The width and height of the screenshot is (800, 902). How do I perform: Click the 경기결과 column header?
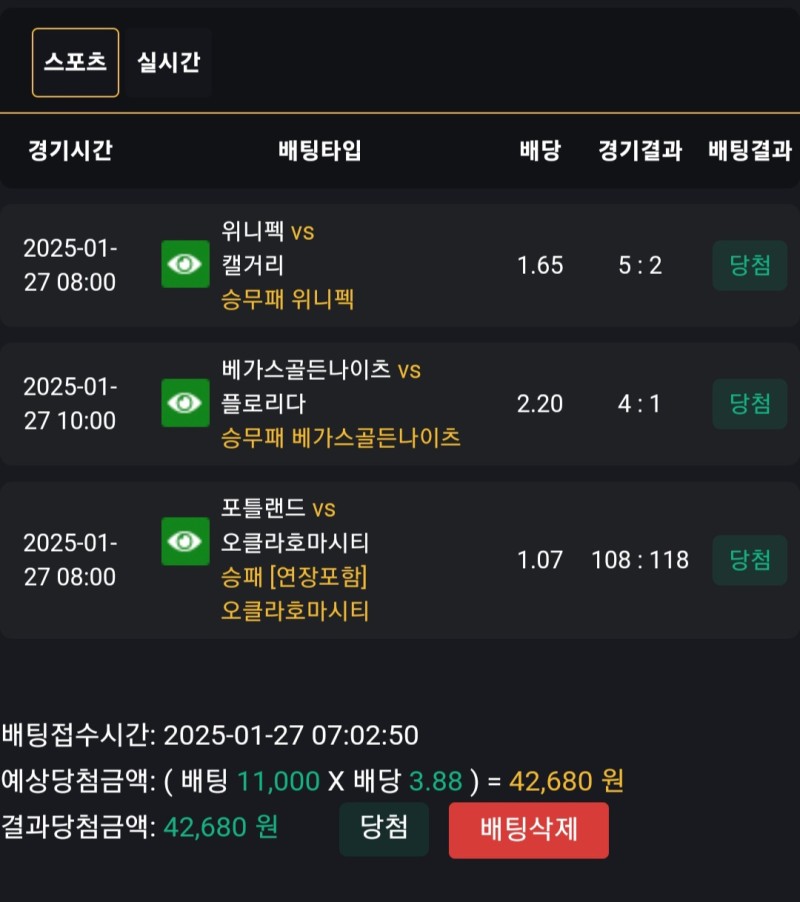pyautogui.click(x=640, y=151)
